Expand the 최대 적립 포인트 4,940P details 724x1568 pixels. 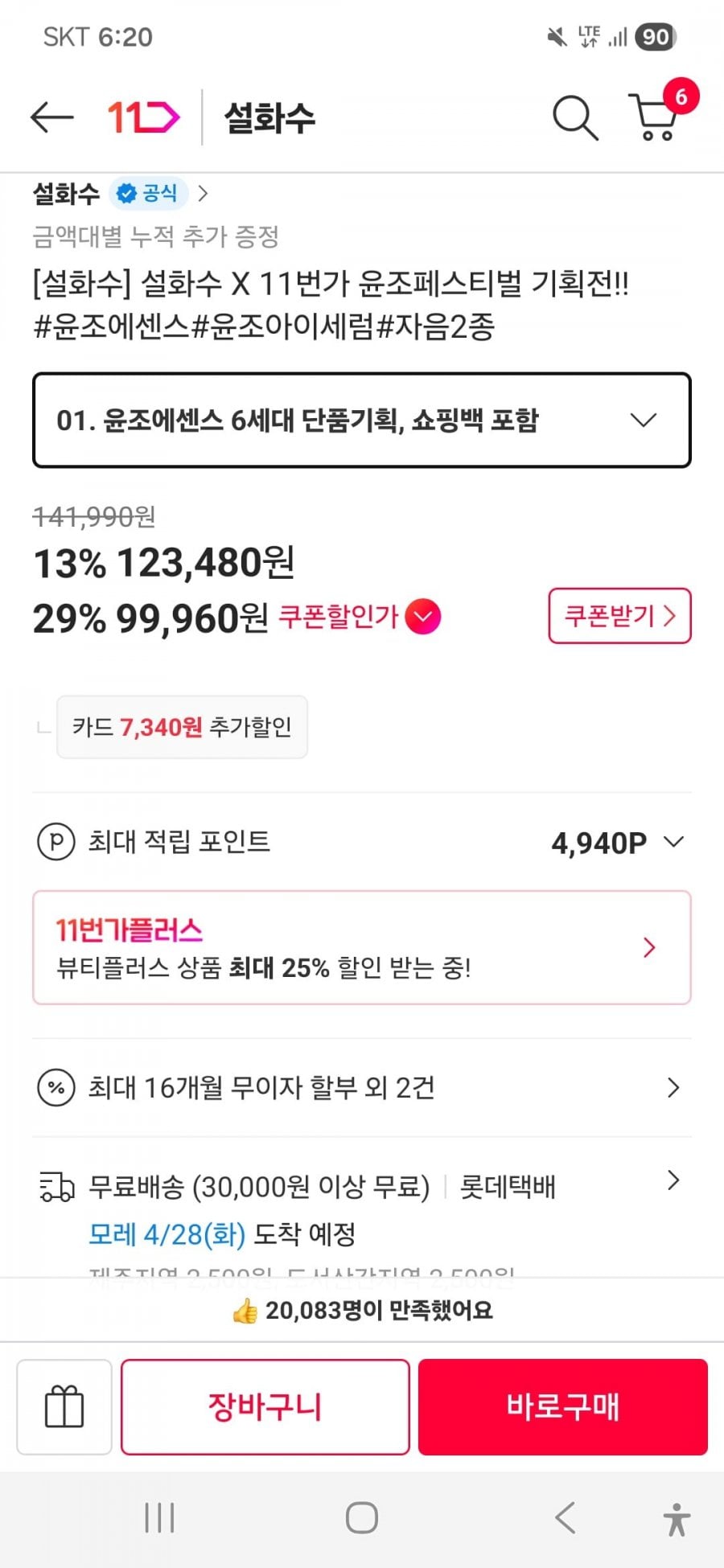click(673, 842)
